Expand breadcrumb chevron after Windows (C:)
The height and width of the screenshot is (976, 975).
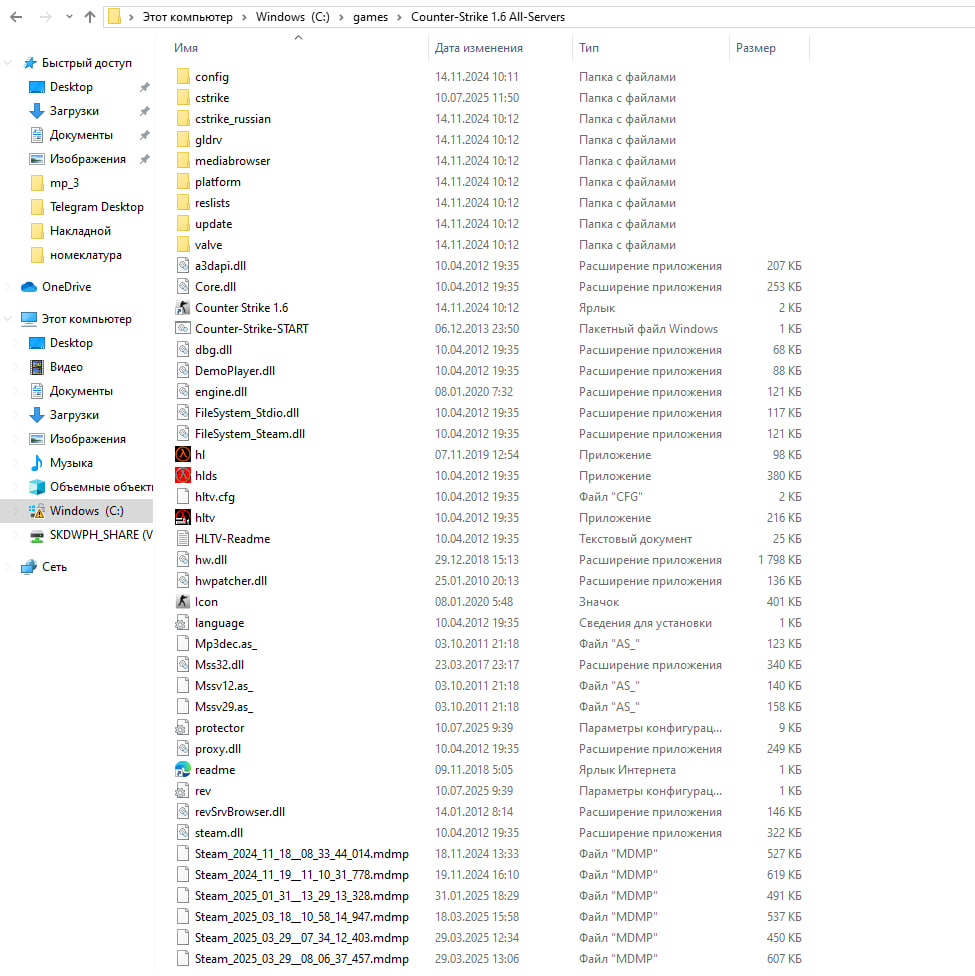coord(341,17)
